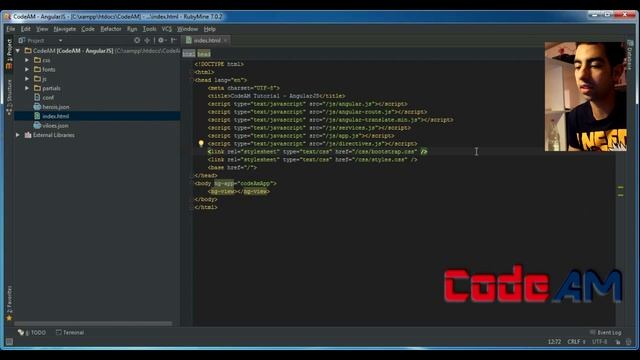Click the read-only lock icon in status bar
The image size is (640, 360).
point(618,342)
